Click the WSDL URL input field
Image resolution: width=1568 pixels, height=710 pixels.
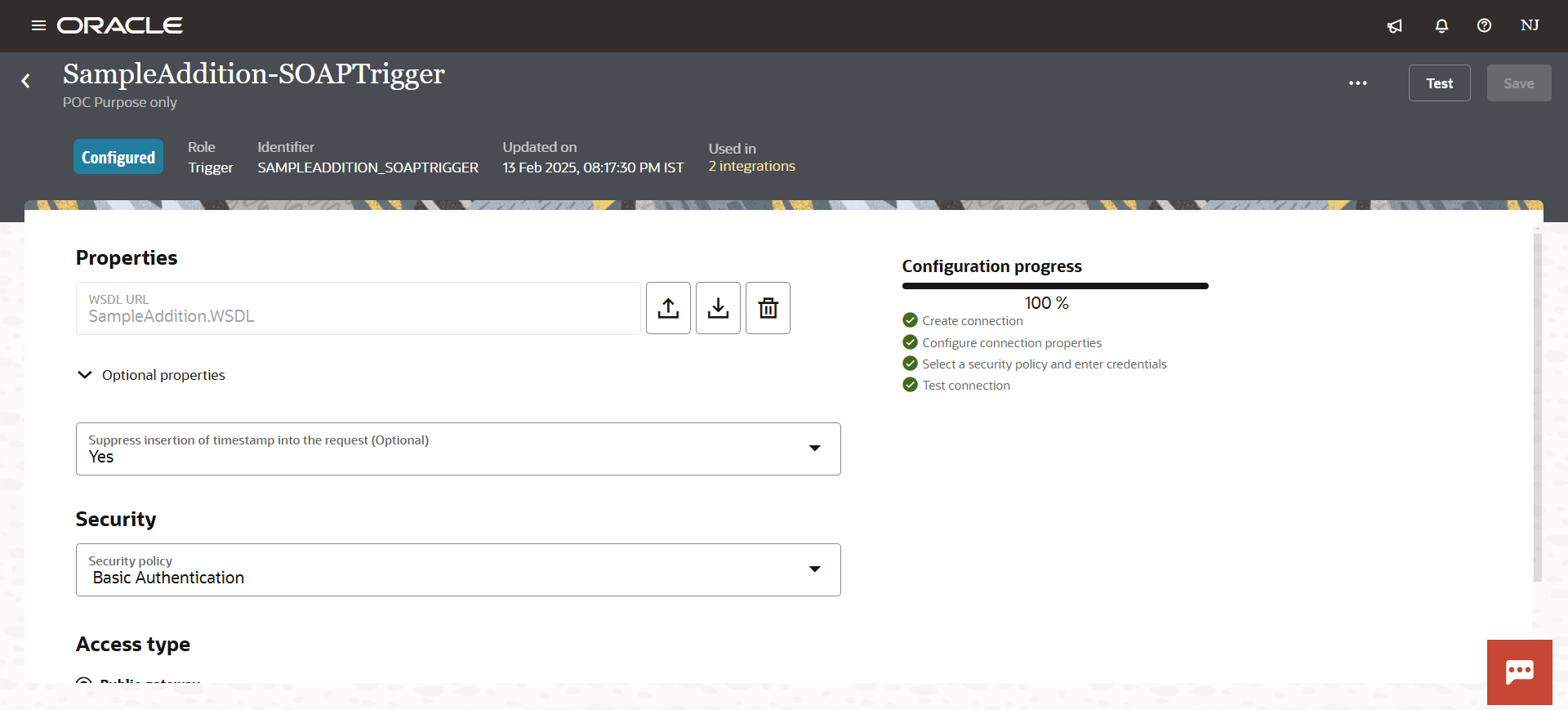coord(358,308)
